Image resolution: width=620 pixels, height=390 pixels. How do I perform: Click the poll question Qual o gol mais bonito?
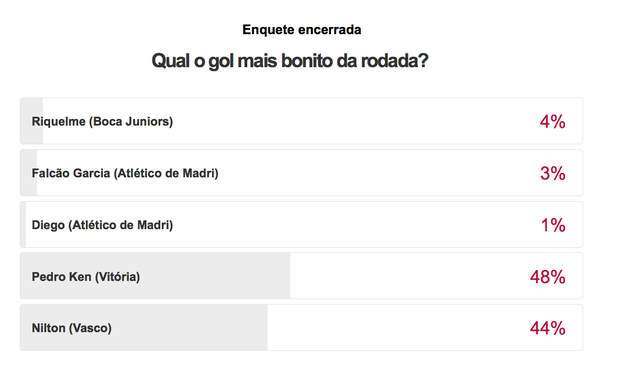(x=290, y=61)
